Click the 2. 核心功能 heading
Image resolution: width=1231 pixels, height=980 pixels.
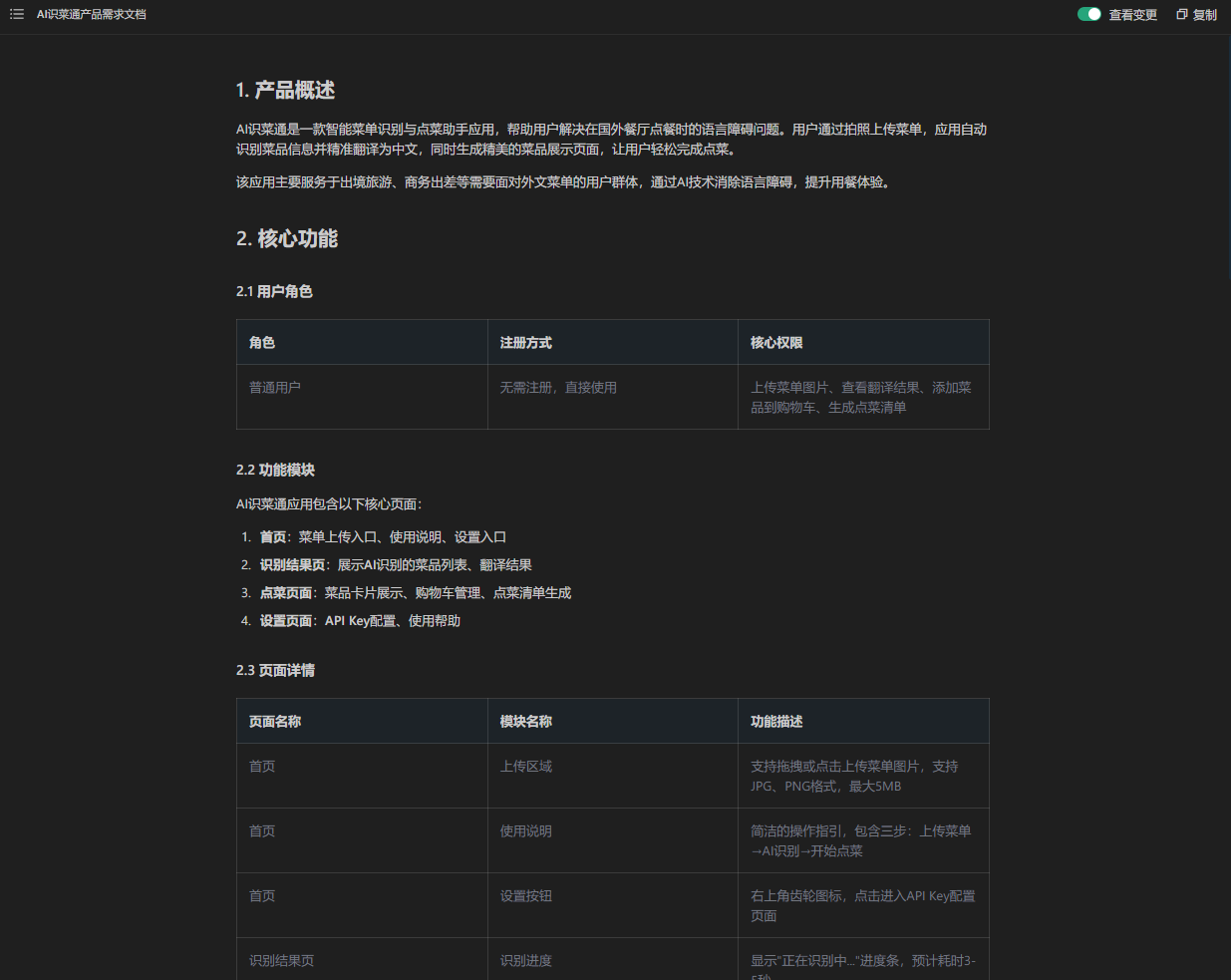point(287,238)
